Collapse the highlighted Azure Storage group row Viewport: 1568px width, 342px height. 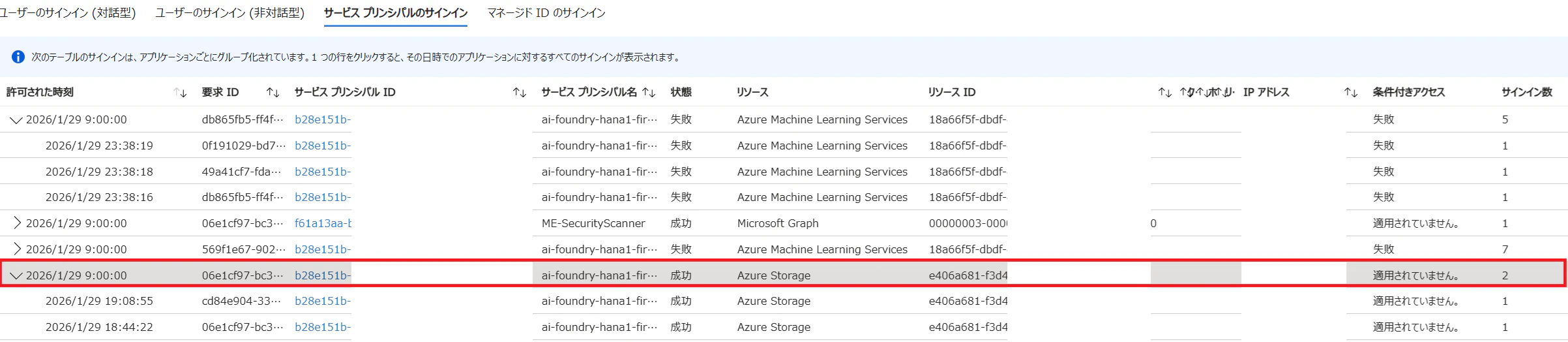pyautogui.click(x=16, y=276)
